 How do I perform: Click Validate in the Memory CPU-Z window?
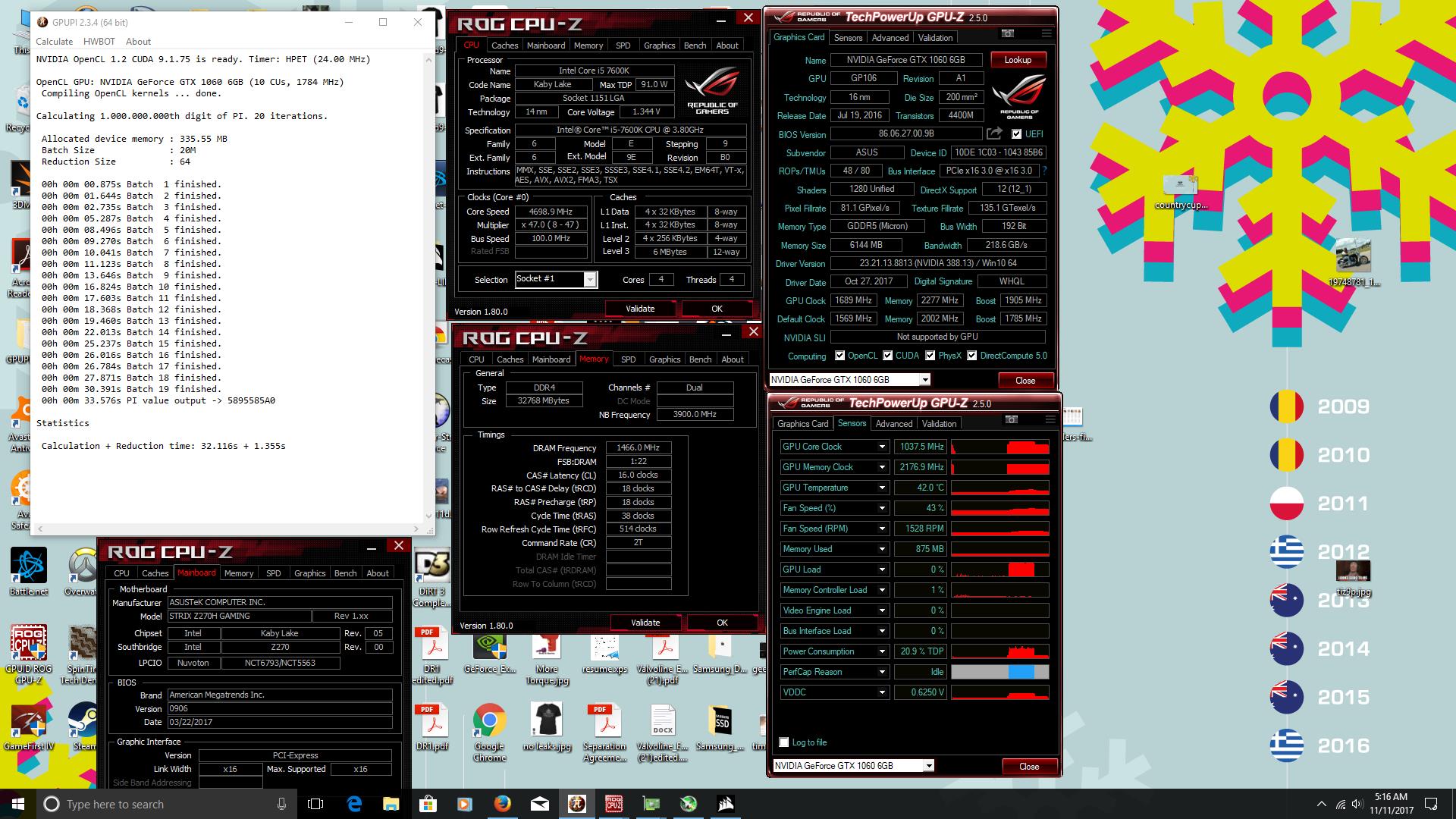click(x=645, y=623)
